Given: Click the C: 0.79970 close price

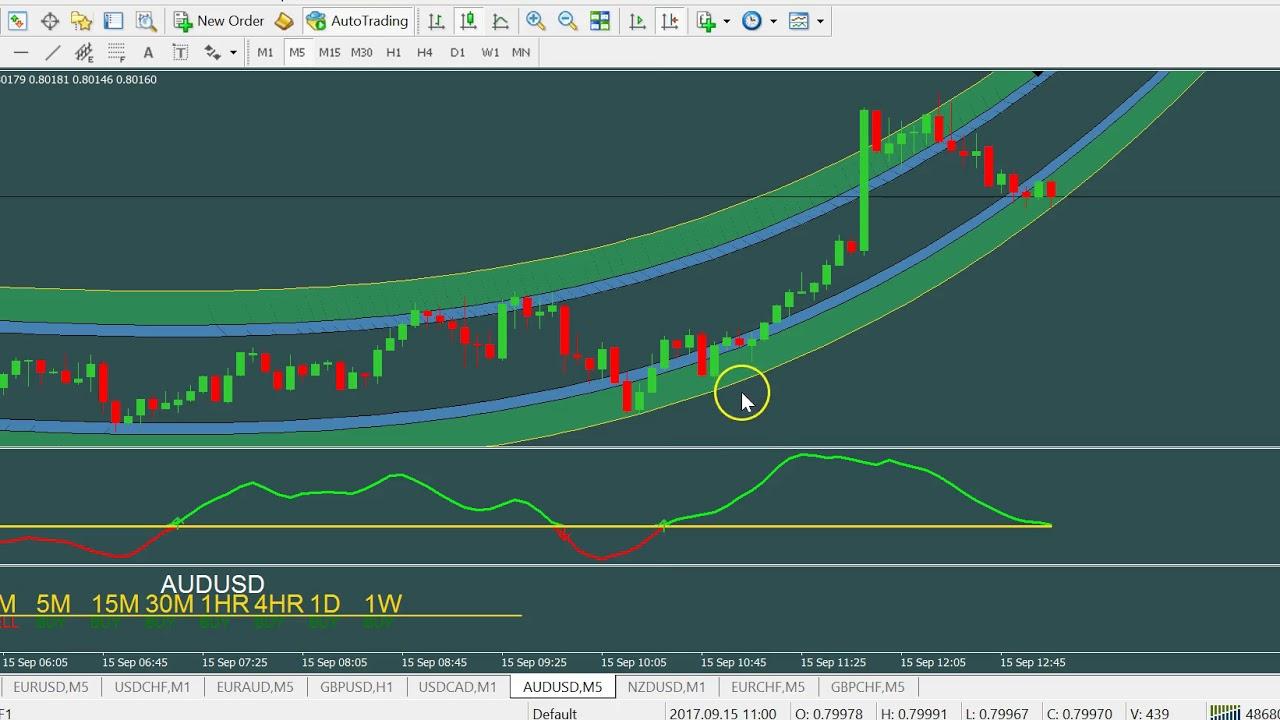Looking at the screenshot, I should pyautogui.click(x=1079, y=713).
